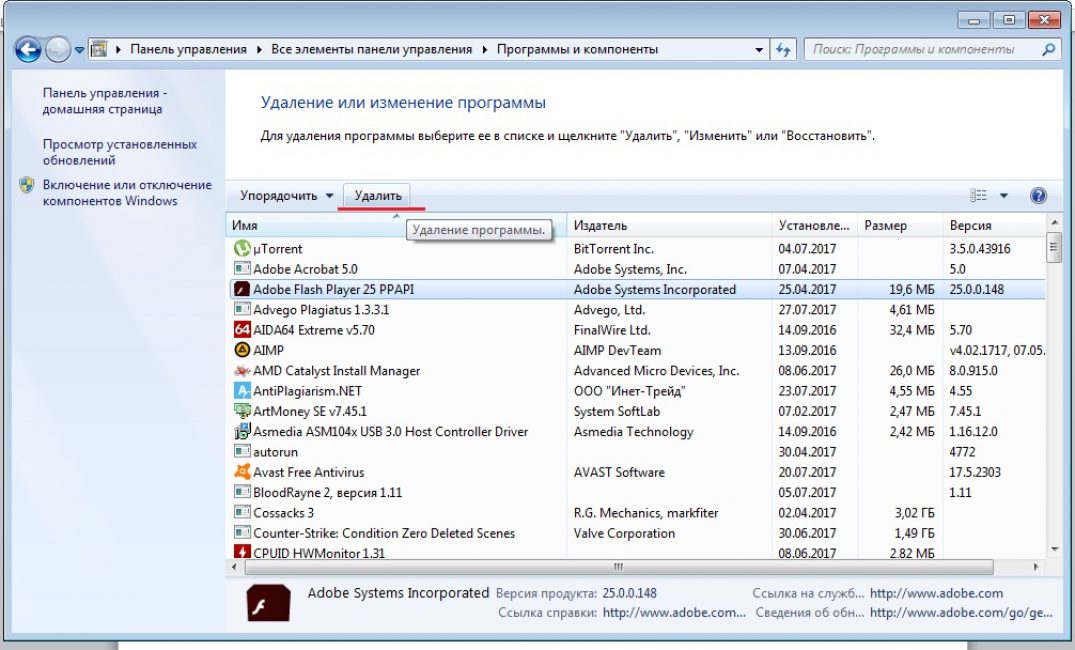Click the CPUID HWMonitor icon
Viewport: 1075px width, 650px height.
coord(242,552)
